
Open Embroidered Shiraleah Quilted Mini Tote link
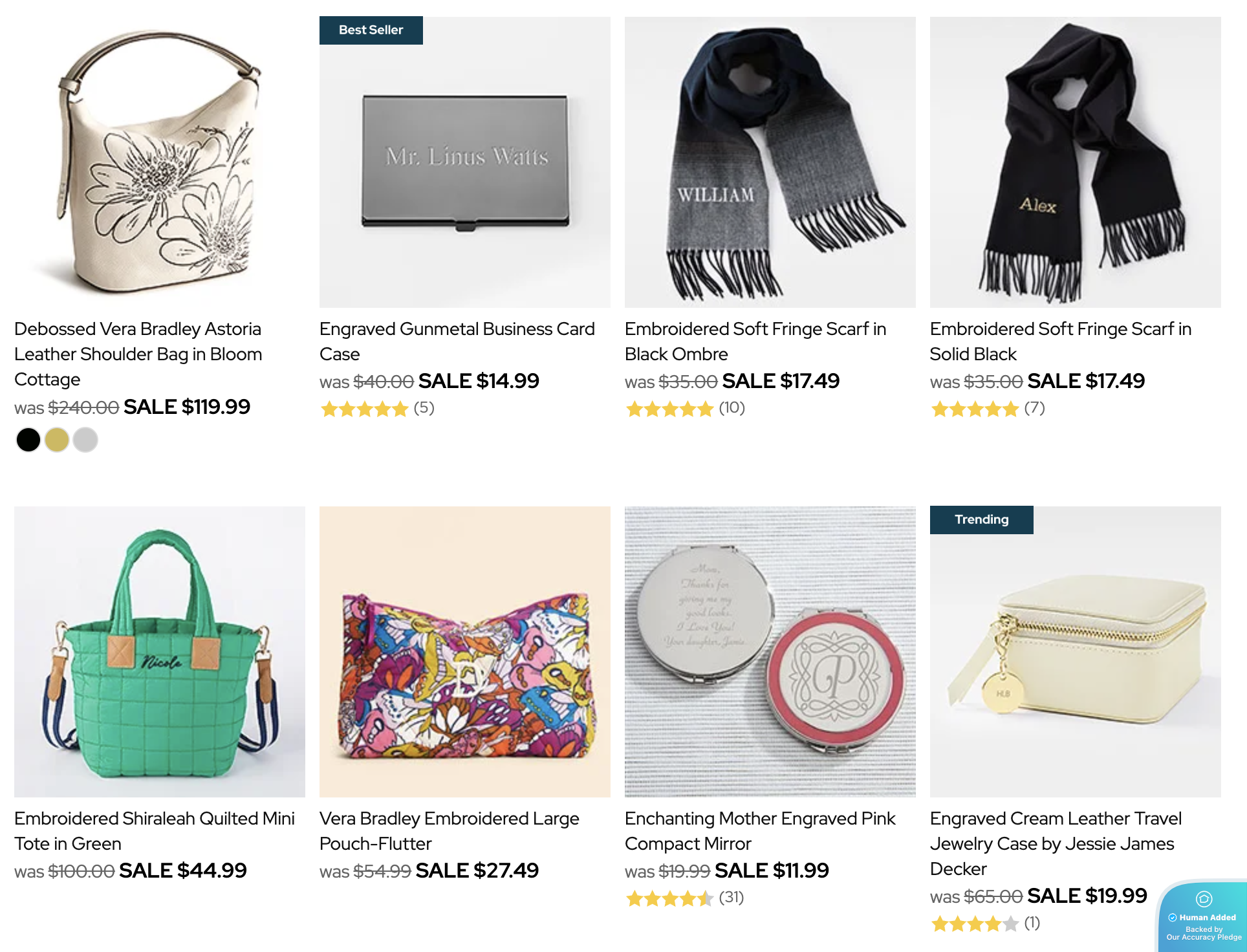(154, 830)
